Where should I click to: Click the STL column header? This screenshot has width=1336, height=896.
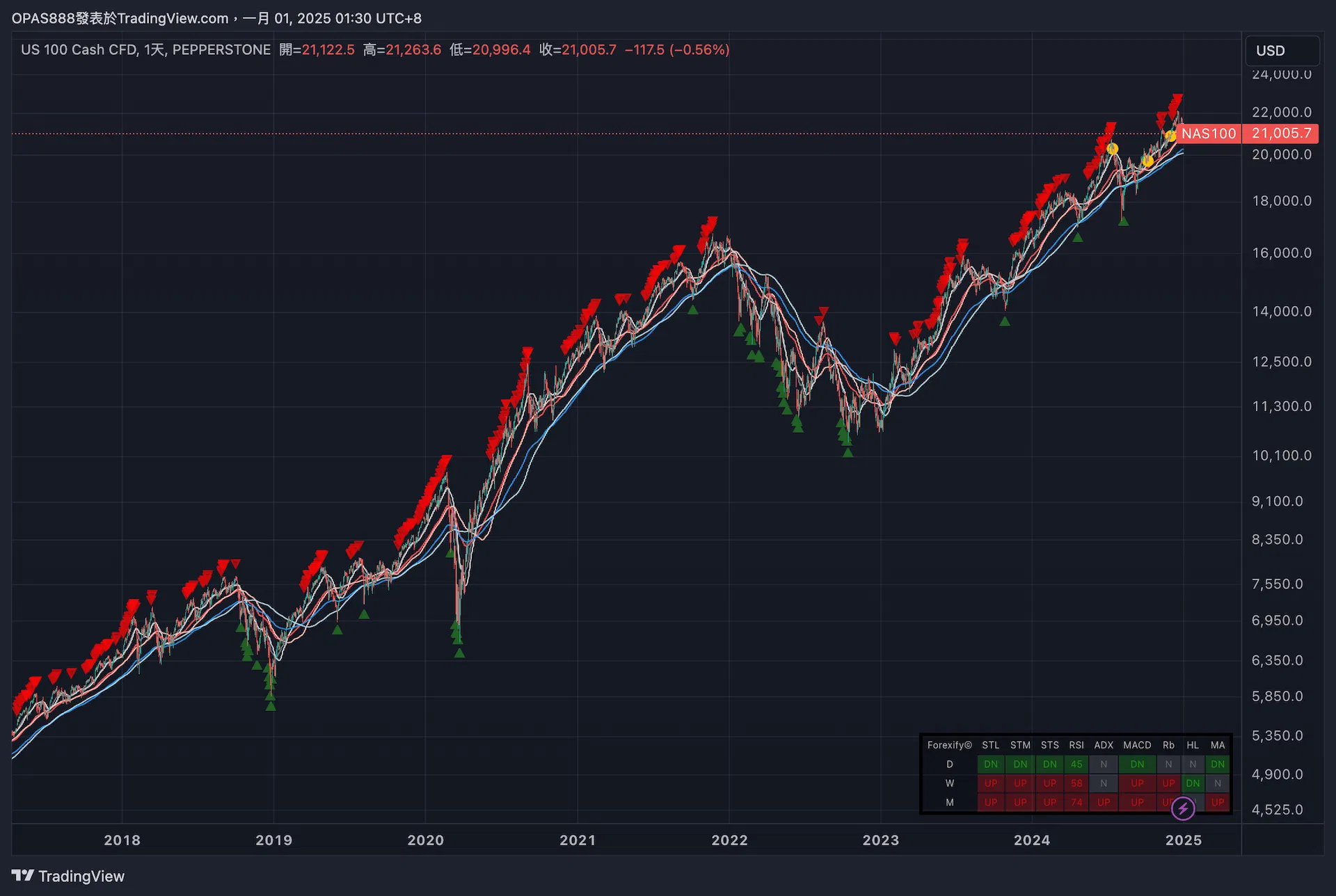click(991, 745)
